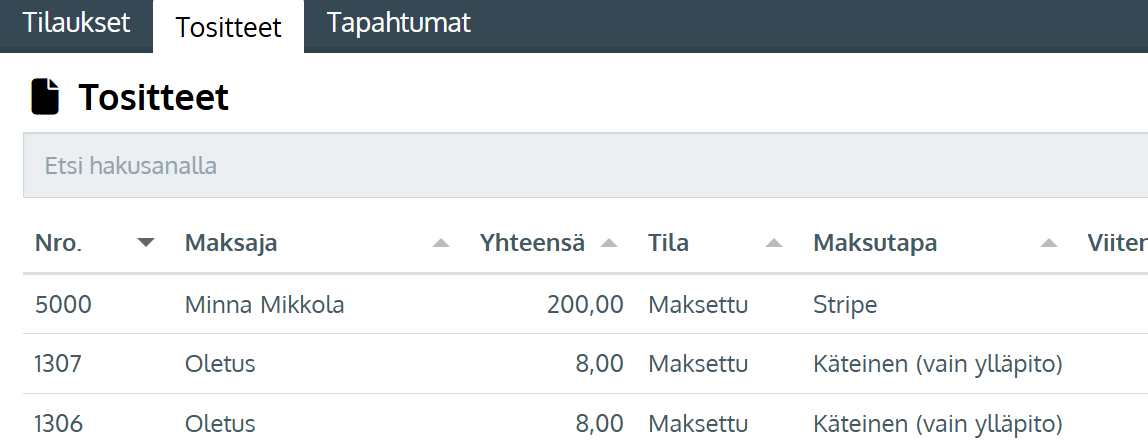Sort arrow beside Yhteensä column
The height and width of the screenshot is (446, 1148).
click(609, 243)
